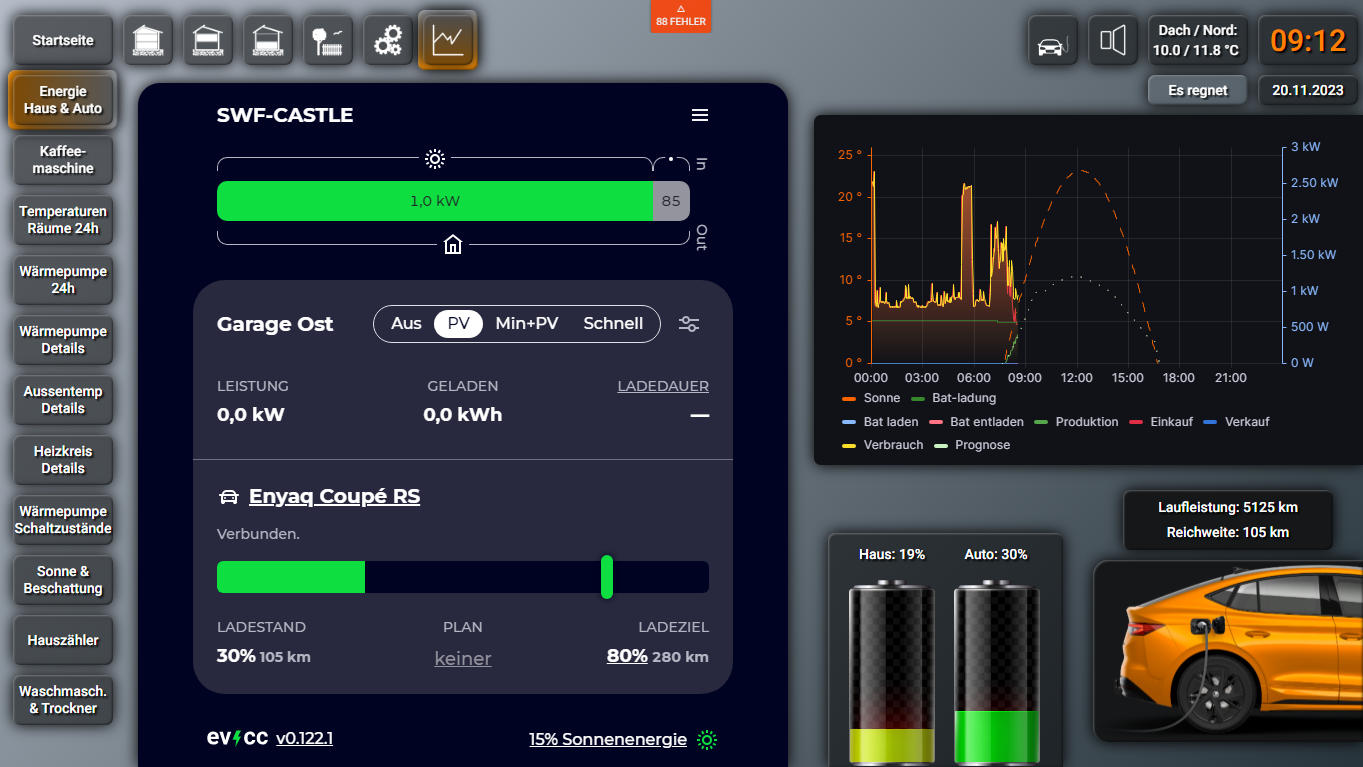Screen dimensions: 1363x767
Task: Open the Kaffeemaschine page
Action: point(63,160)
